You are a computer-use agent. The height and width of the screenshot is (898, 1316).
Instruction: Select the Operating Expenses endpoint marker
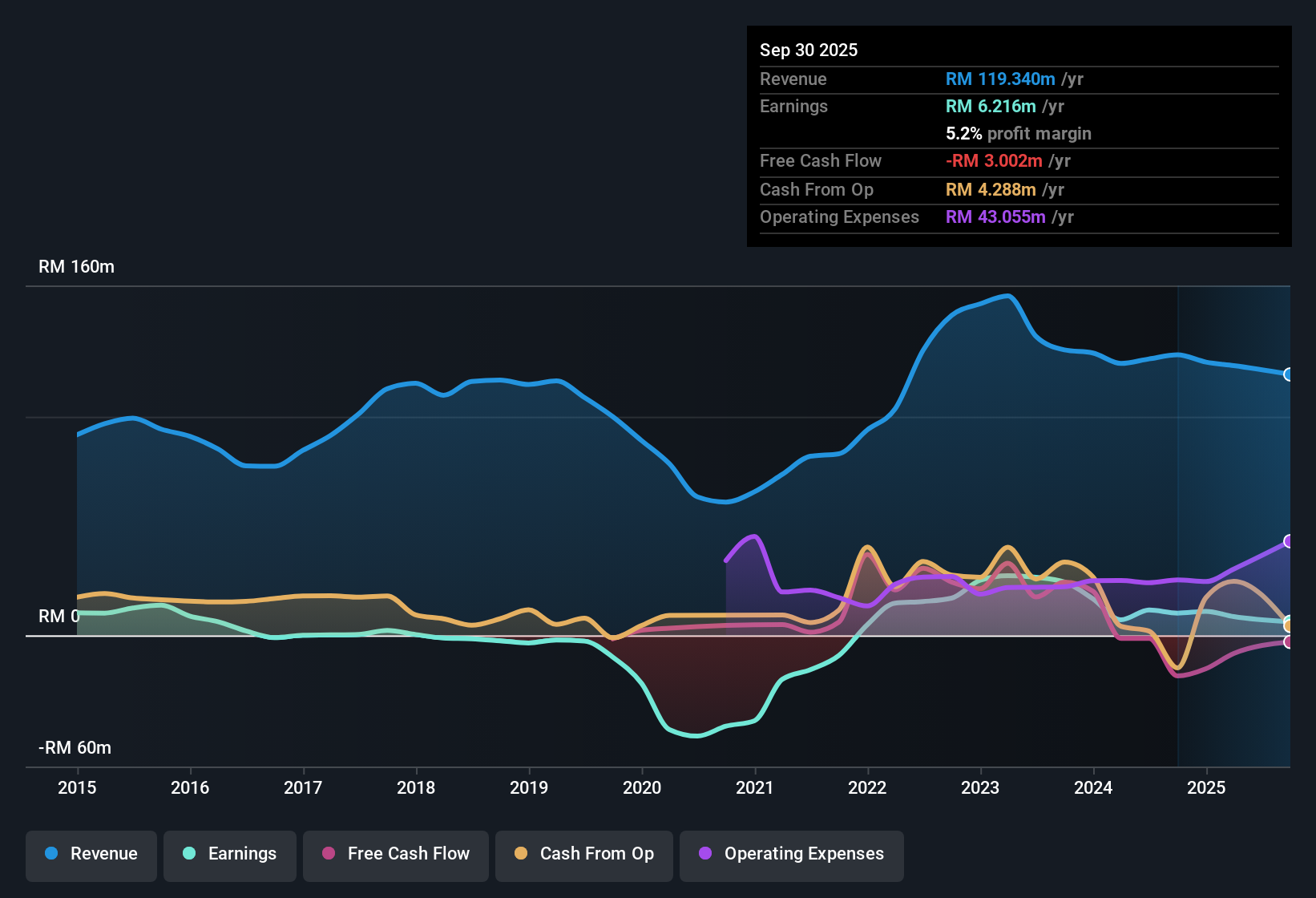(x=1288, y=542)
